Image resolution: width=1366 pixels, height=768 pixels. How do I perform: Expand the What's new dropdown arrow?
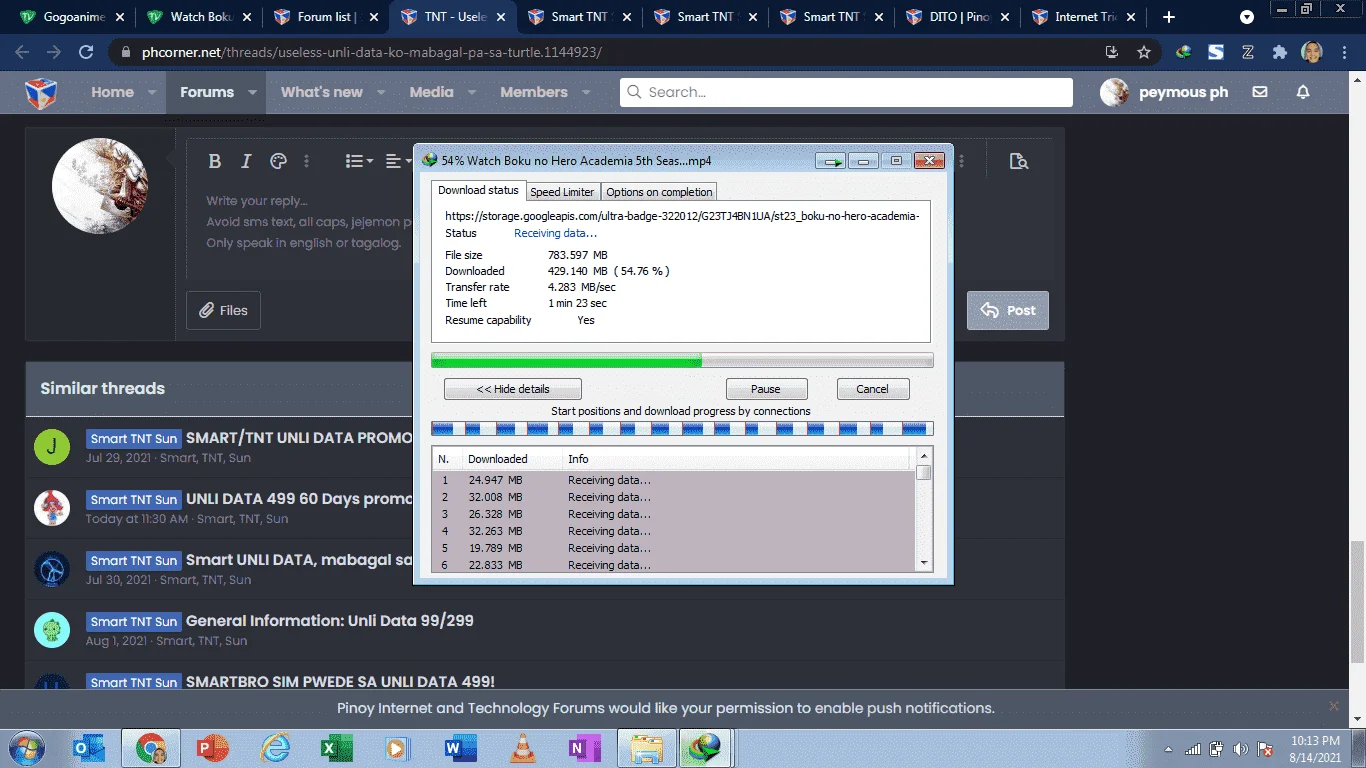(381, 92)
